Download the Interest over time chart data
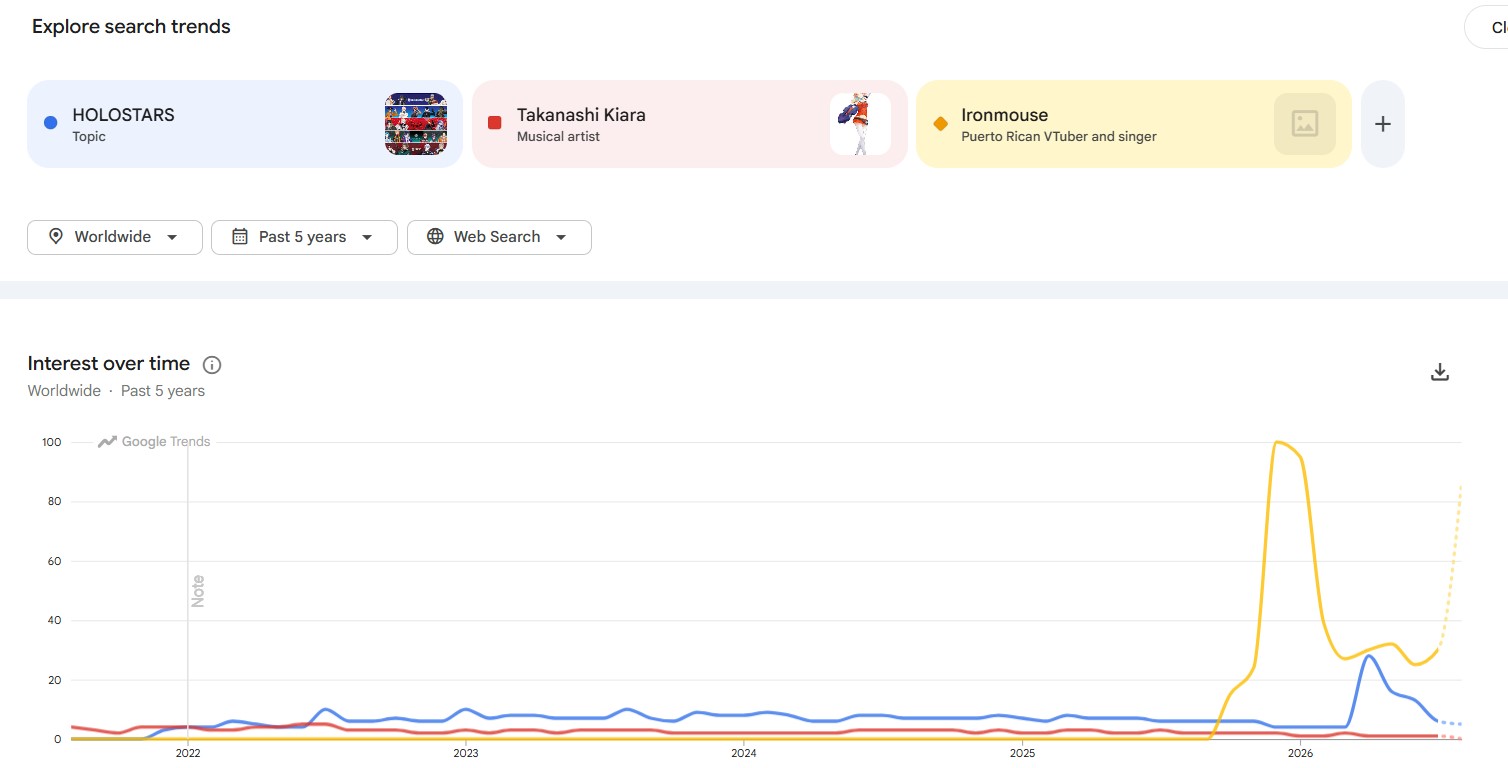This screenshot has width=1508, height=768. pyautogui.click(x=1440, y=372)
